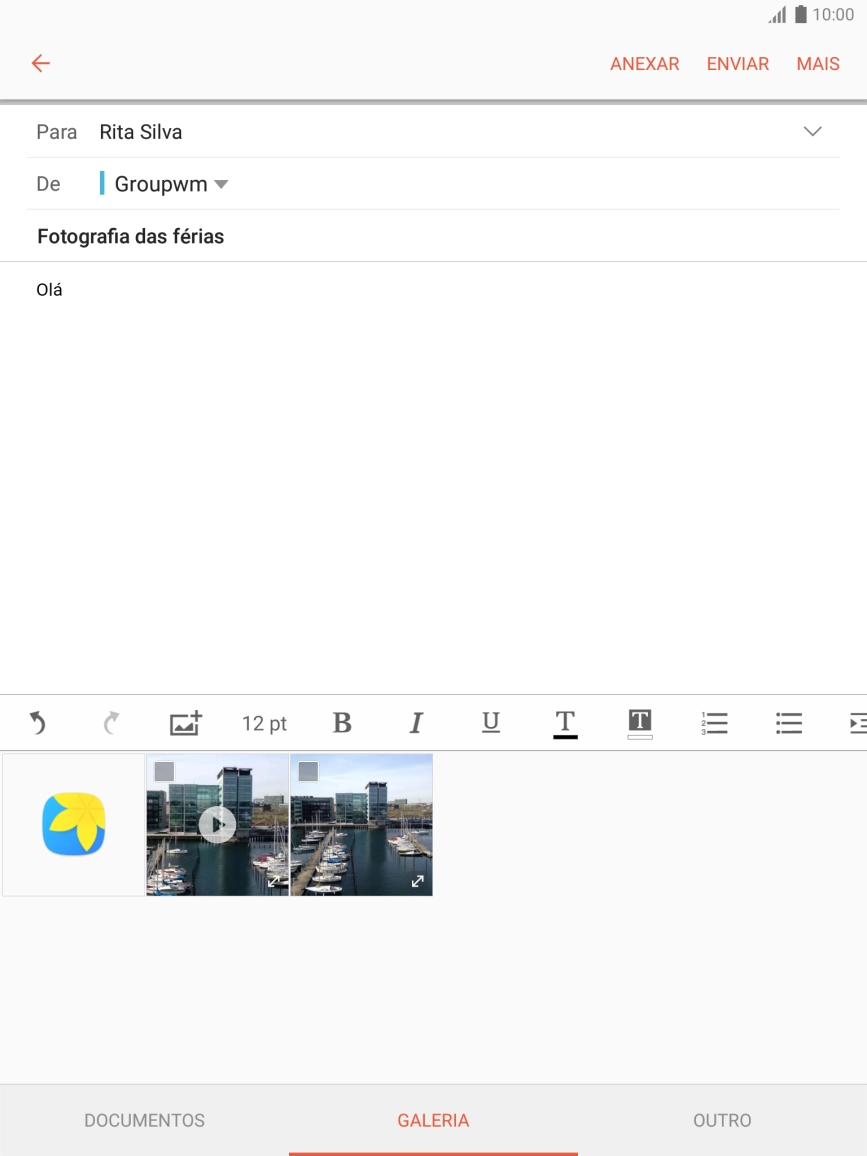Expand the recipient field chevron
The height and width of the screenshot is (1156, 867).
(x=812, y=132)
